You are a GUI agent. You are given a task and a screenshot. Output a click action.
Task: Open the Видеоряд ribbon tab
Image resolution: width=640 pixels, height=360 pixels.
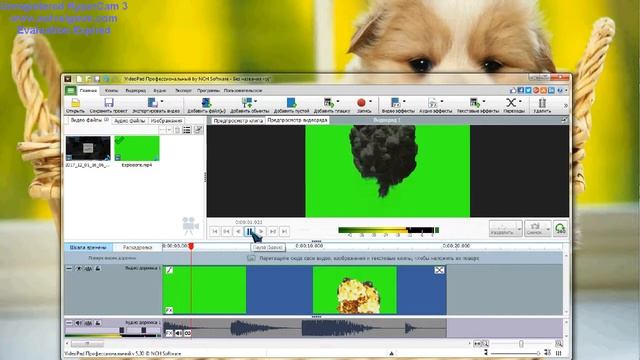pyautogui.click(x=136, y=91)
